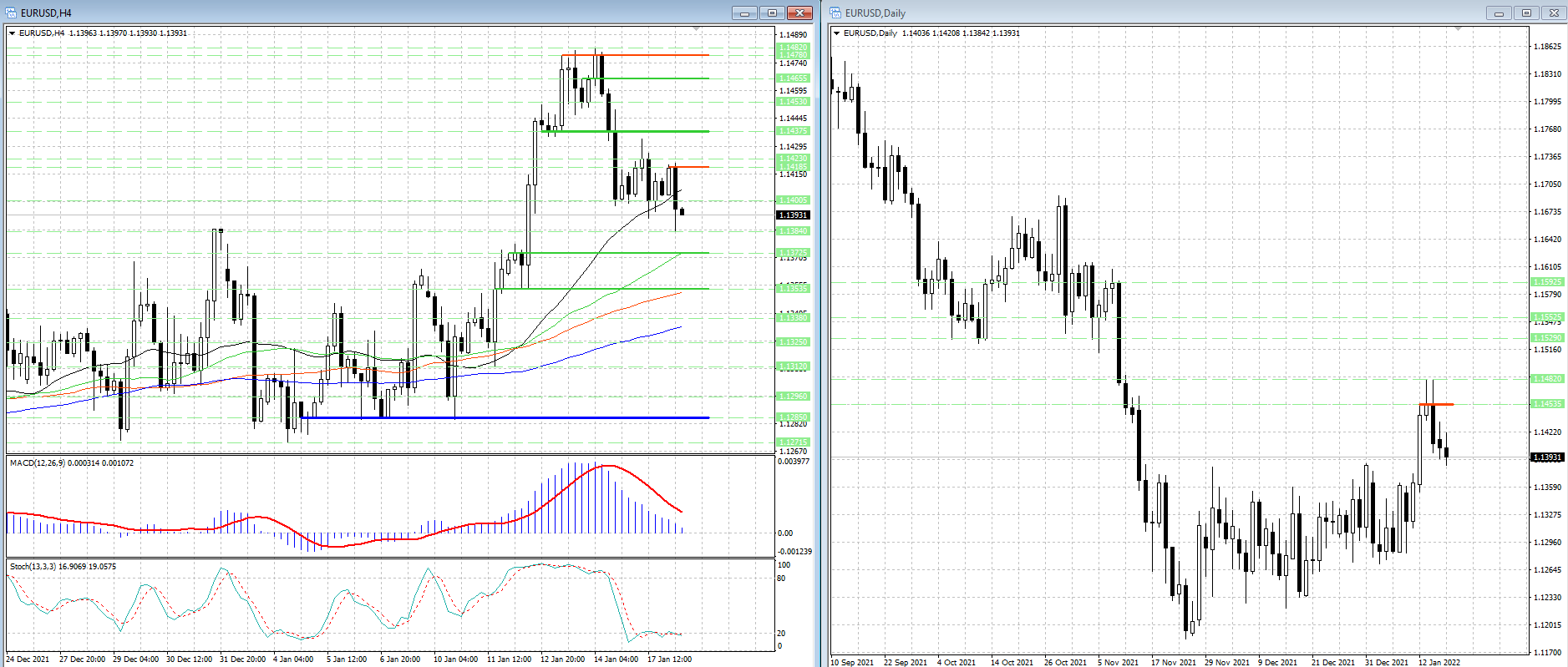Close the EURUSD,Daily chart window
The height and width of the screenshot is (667, 1568).
1554,13
